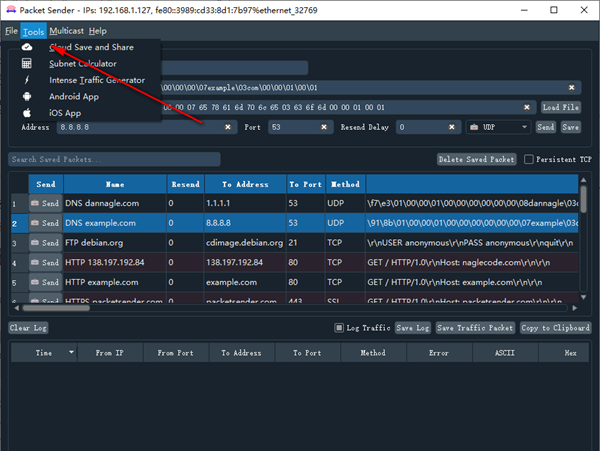The width and height of the screenshot is (600, 451).
Task: Send the FTP debian.org packet
Action: click(46, 243)
